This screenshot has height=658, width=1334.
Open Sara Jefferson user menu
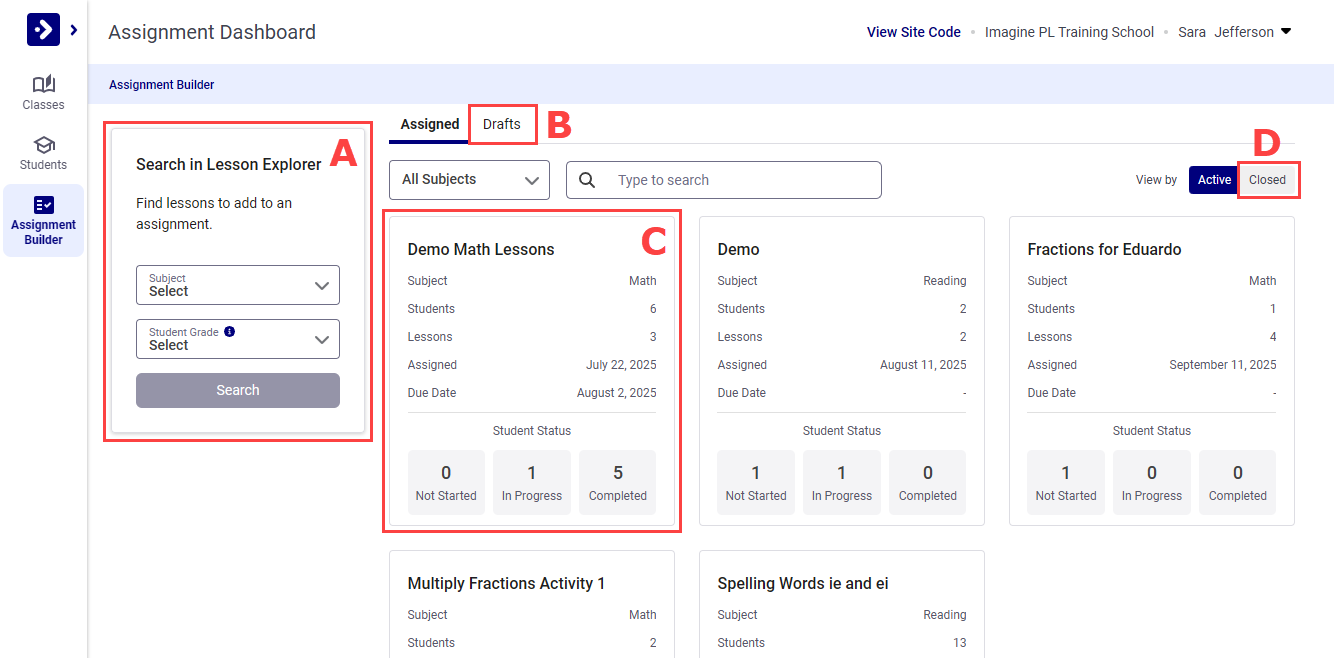coord(1235,32)
